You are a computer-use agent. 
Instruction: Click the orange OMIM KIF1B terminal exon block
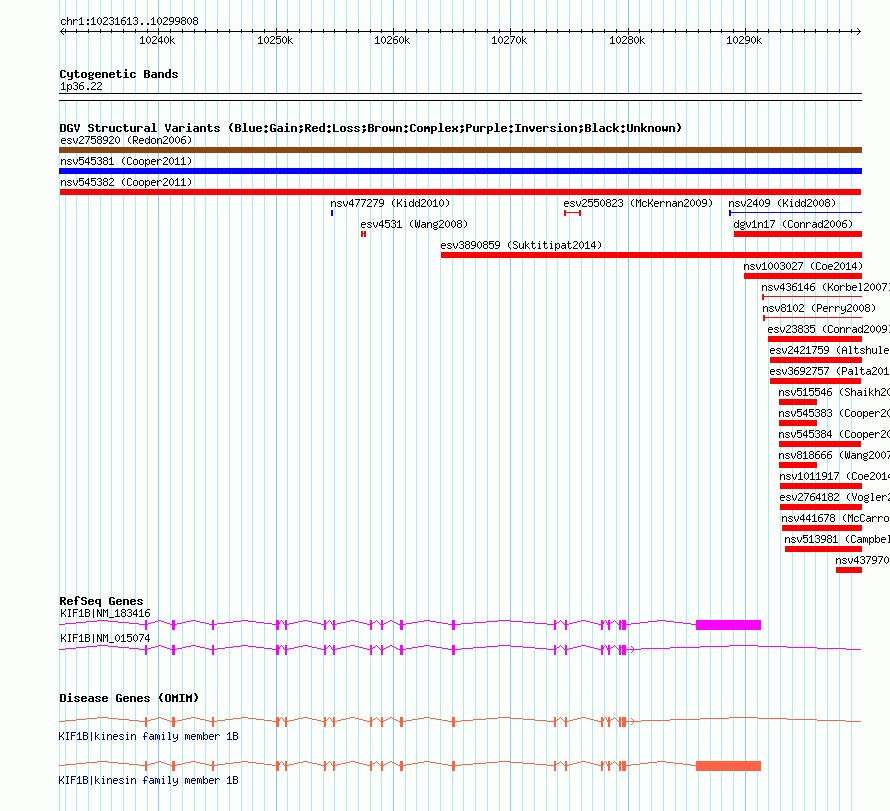(x=728, y=766)
